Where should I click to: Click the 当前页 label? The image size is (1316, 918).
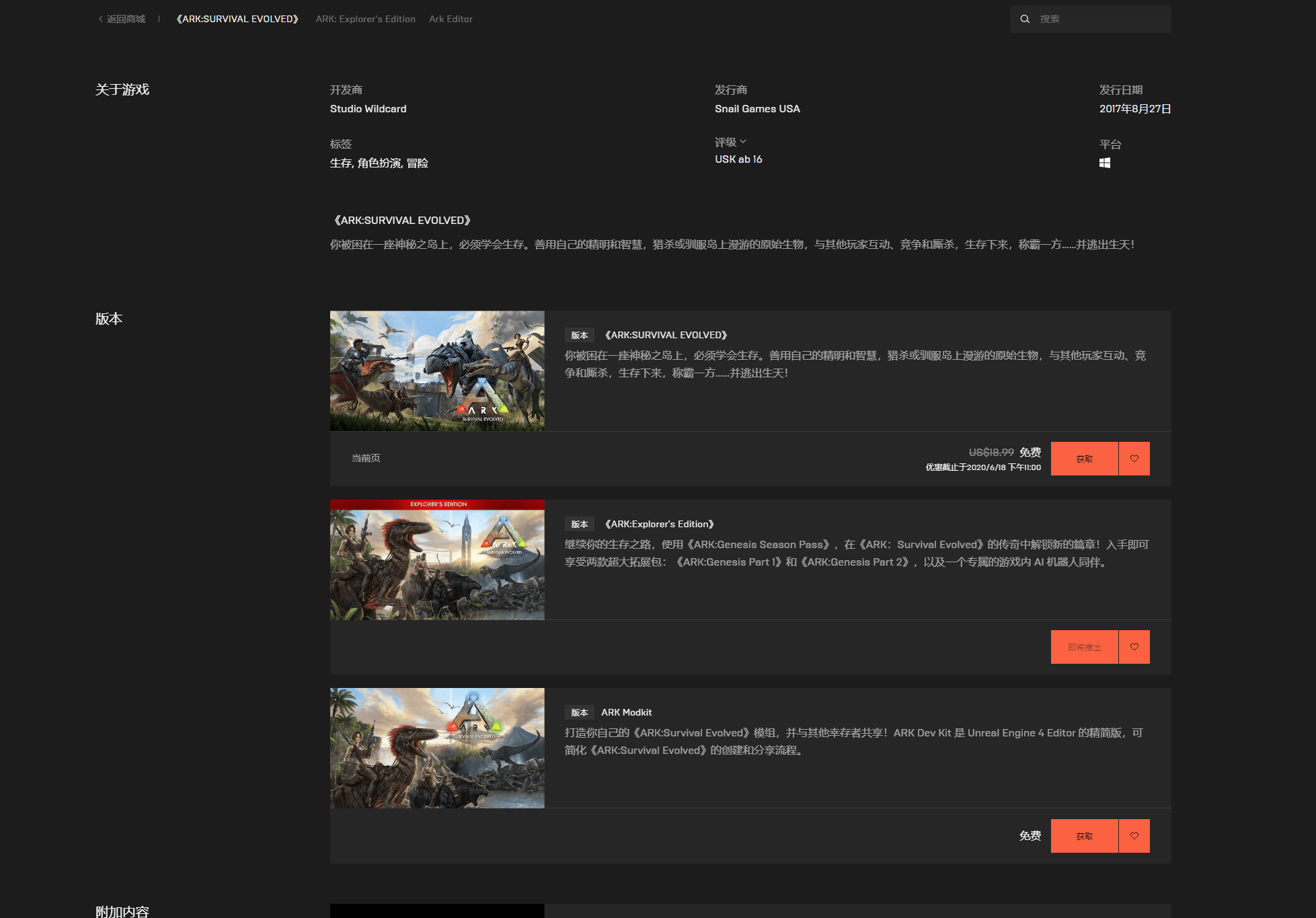pyautogui.click(x=366, y=458)
